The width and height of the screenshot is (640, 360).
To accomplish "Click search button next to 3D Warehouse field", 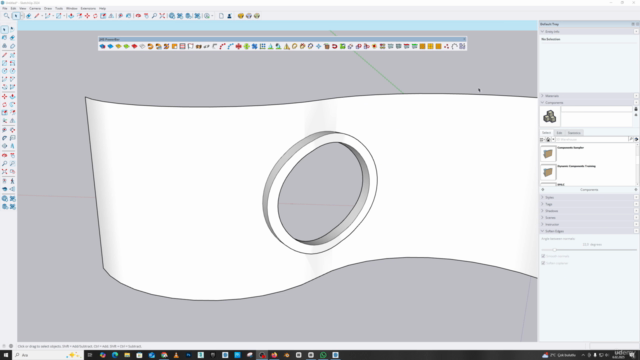I will 631,139.
